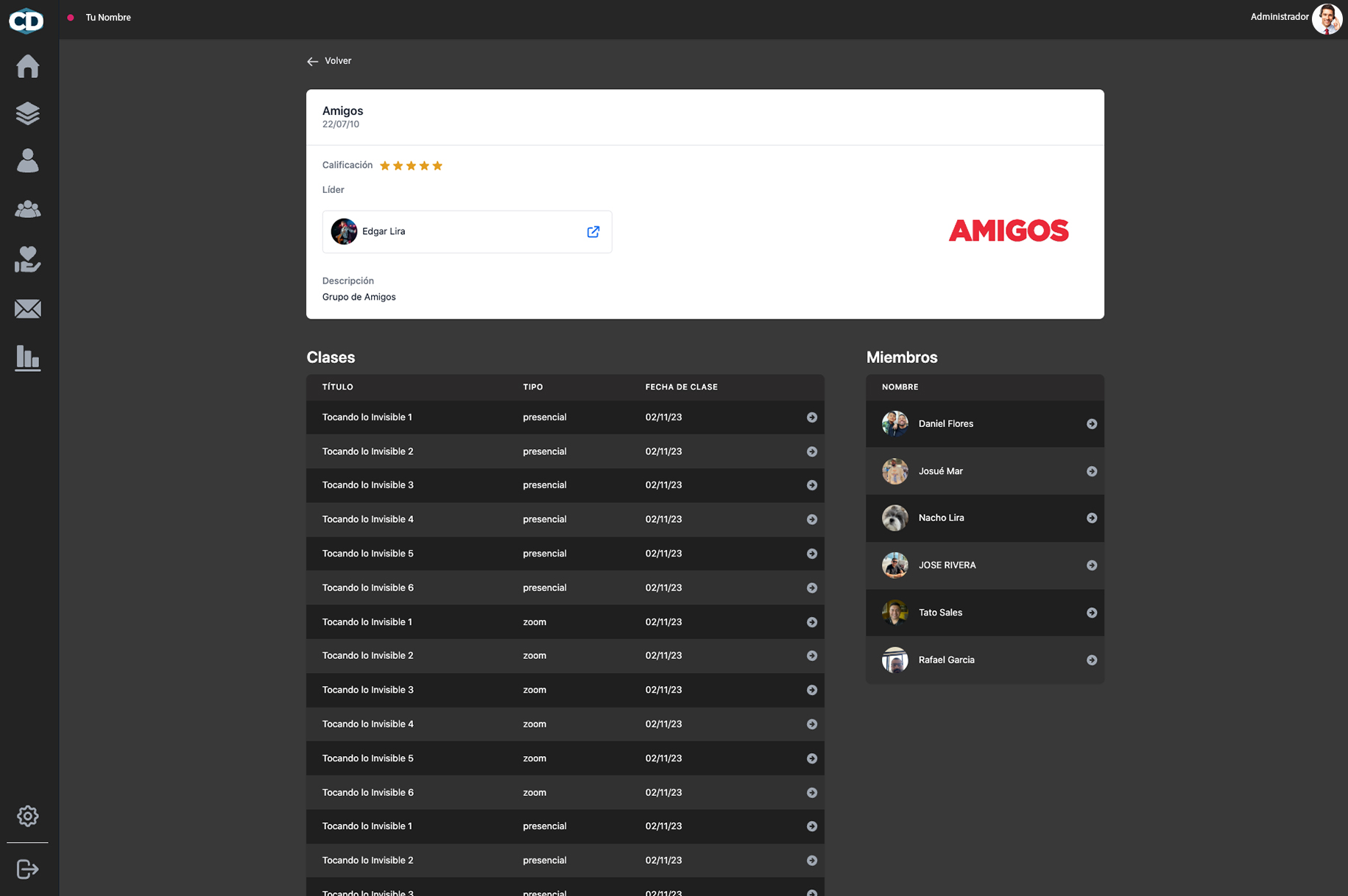Open the mail envelope icon in sidebar
This screenshot has width=1348, height=896.
28,308
